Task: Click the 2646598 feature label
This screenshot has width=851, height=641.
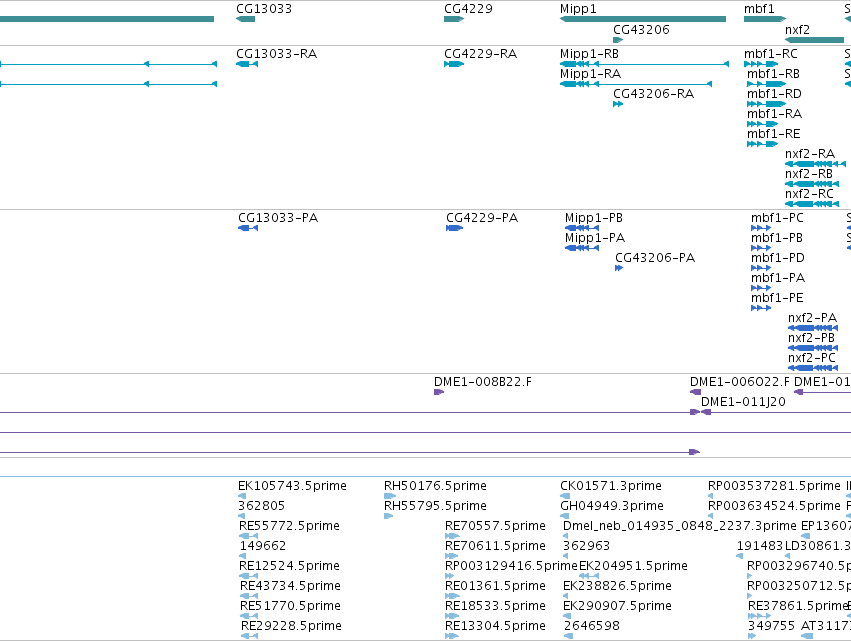Action: point(592,626)
